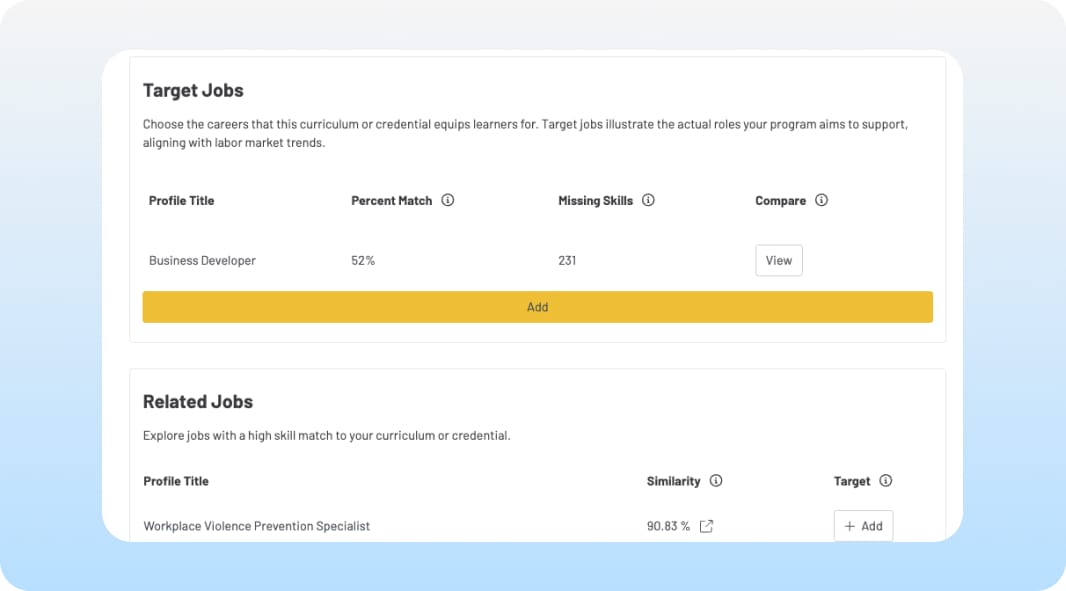1066x591 pixels.
Task: Click Workplace Violence Prevention Specialist job title
Action: 256,526
